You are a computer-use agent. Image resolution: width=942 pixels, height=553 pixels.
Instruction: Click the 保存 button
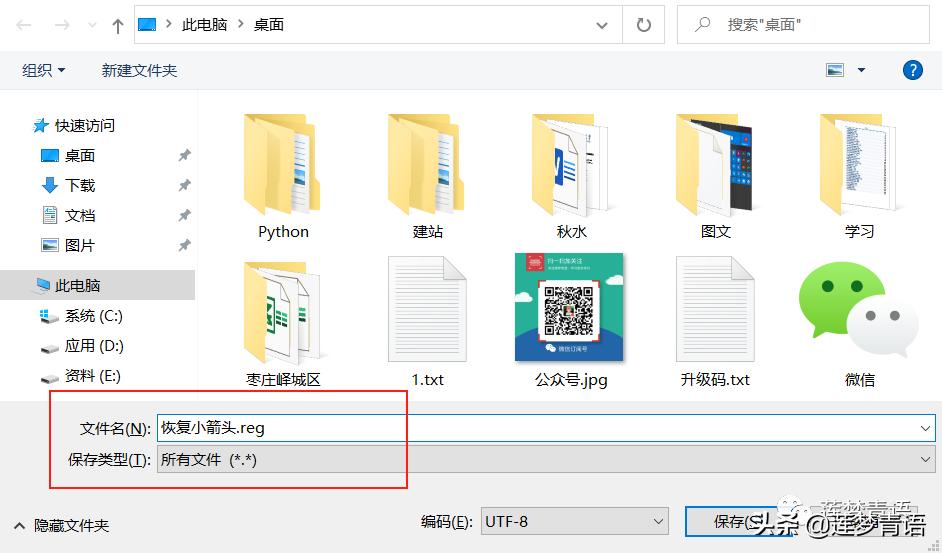(739, 521)
